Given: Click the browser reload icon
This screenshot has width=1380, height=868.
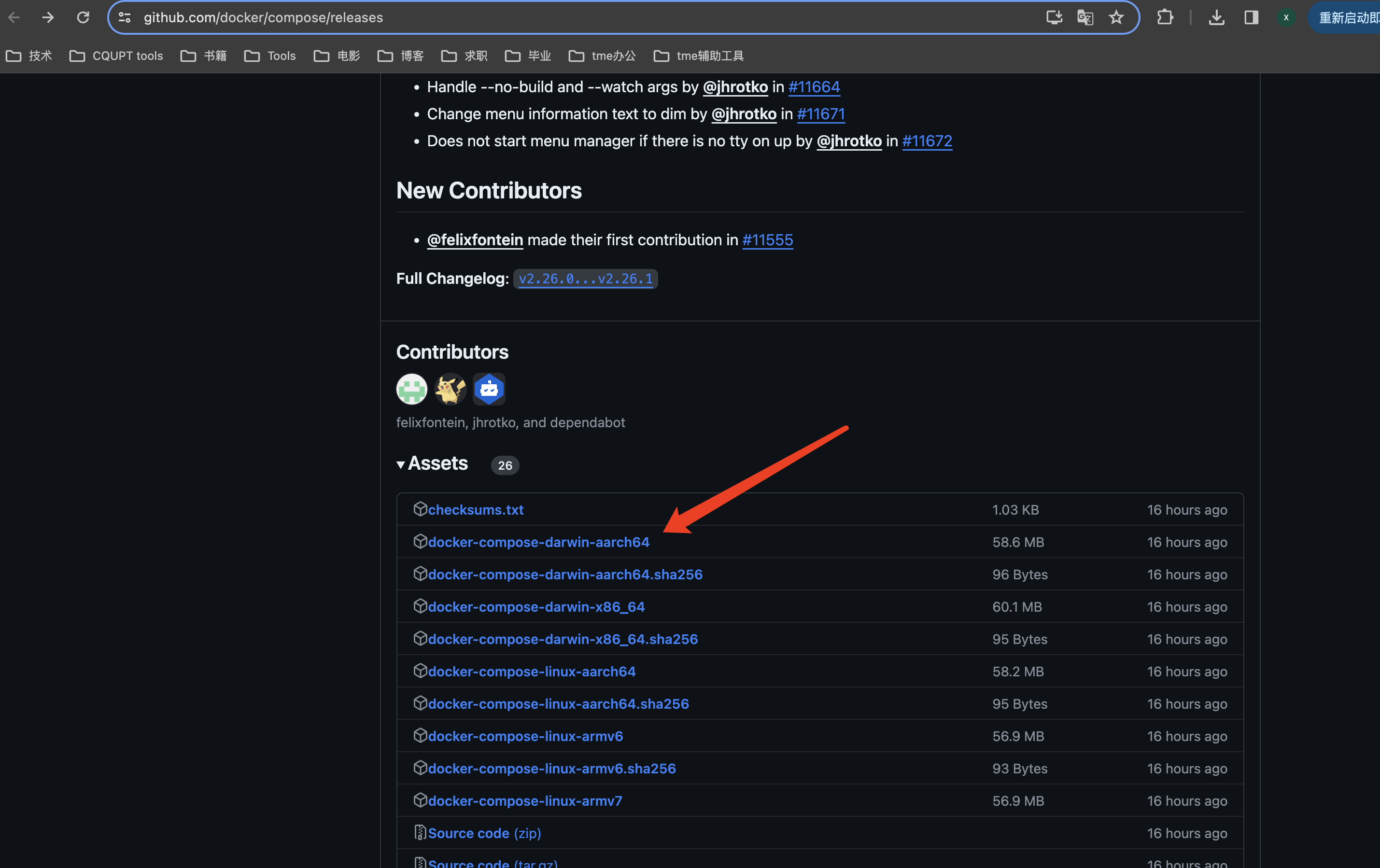Looking at the screenshot, I should pyautogui.click(x=83, y=17).
